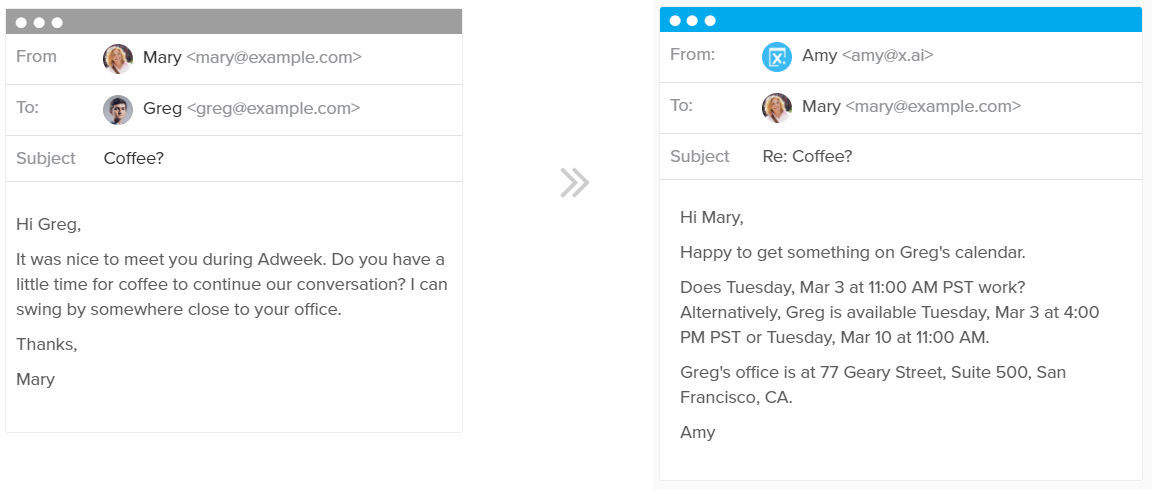Image resolution: width=1152 pixels, height=498 pixels.
Task: Click Greg's avatar in left email To row
Action: 118,109
